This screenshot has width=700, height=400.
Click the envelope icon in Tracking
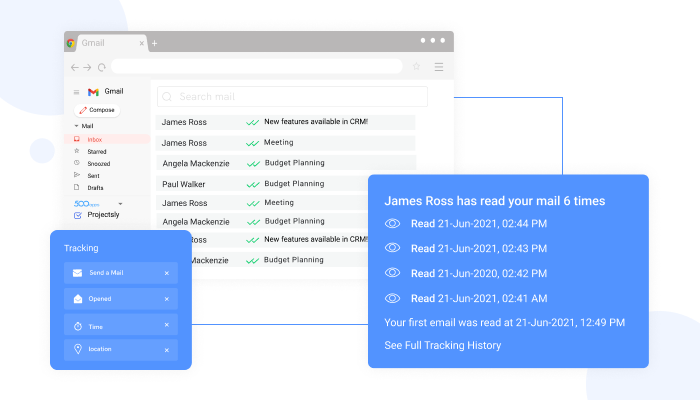click(77, 273)
